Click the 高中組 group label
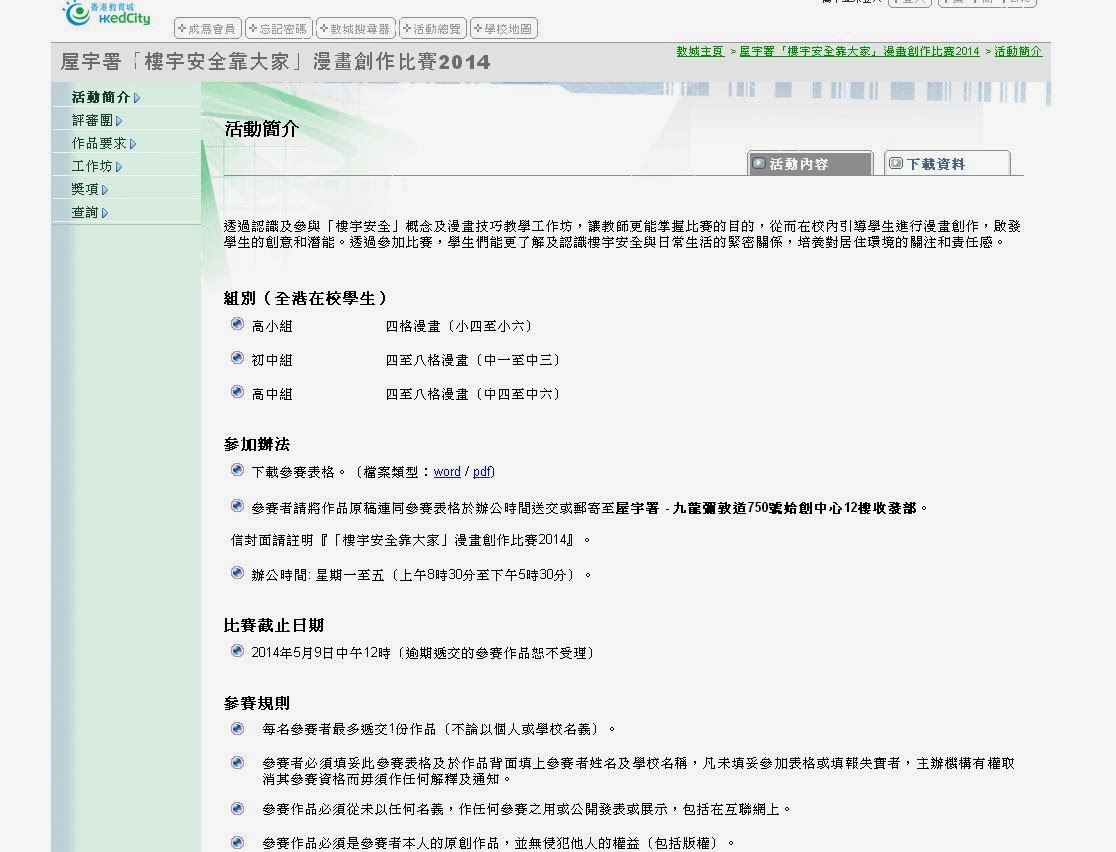The height and width of the screenshot is (852, 1116). click(x=272, y=394)
